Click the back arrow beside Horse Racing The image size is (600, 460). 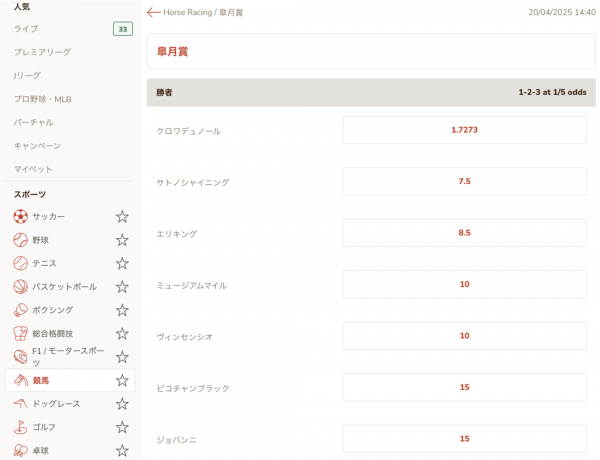click(153, 12)
